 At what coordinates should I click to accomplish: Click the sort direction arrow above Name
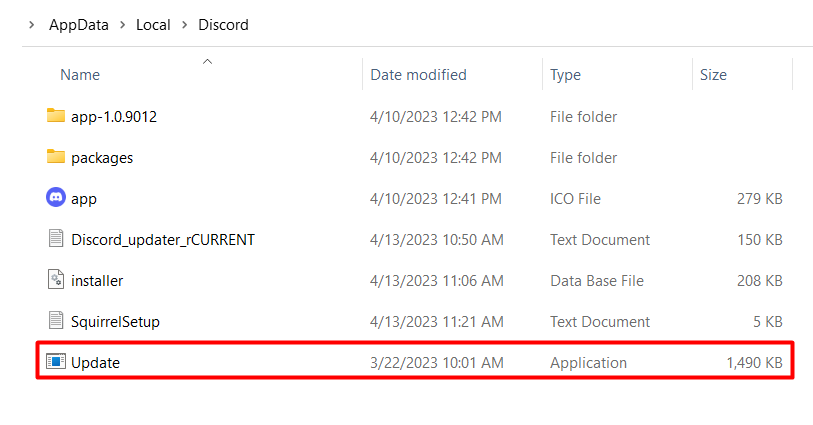point(207,62)
